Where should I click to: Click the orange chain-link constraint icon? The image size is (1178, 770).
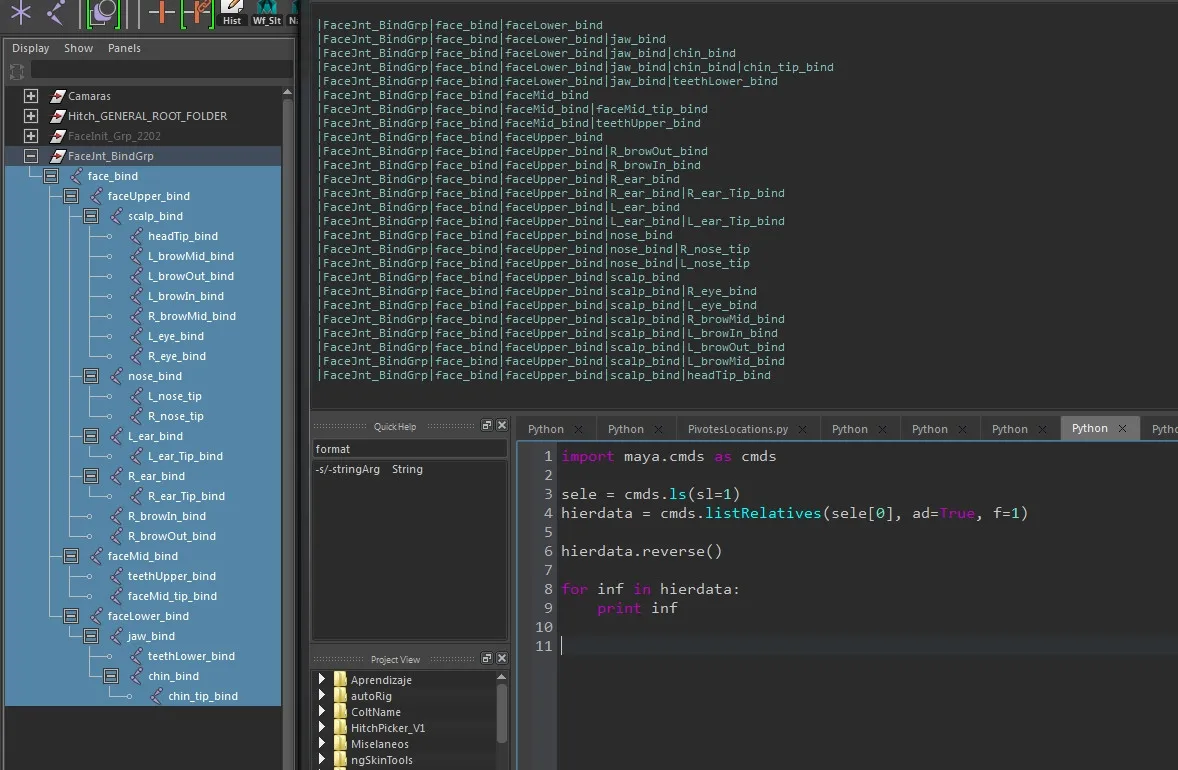click(x=200, y=12)
